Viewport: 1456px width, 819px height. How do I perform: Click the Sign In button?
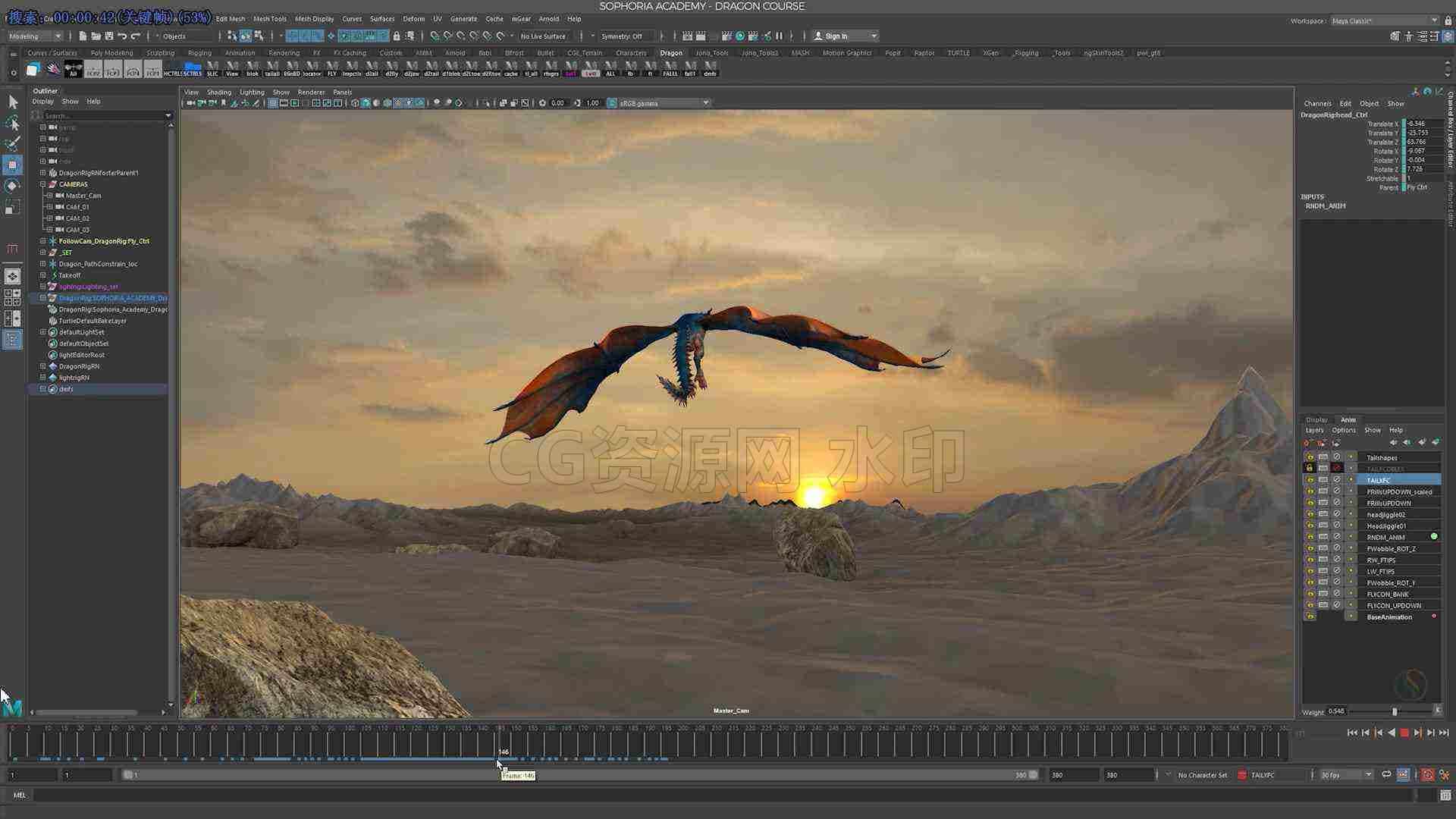(845, 36)
